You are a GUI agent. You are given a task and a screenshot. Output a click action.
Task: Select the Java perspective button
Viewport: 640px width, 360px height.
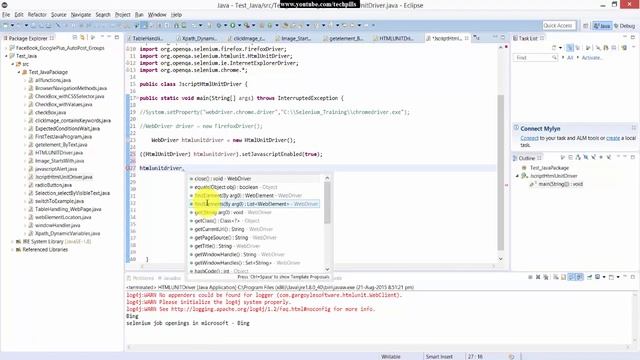602,26
